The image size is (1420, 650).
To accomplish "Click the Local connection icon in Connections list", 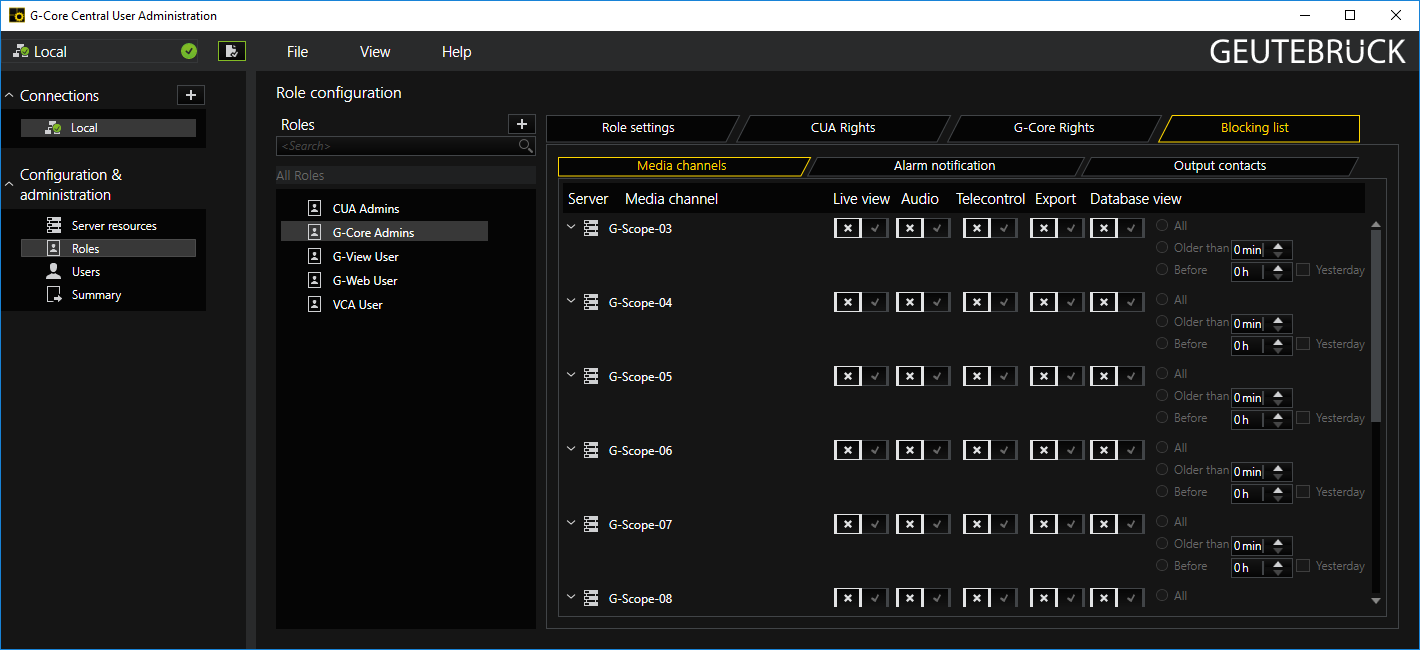I will pyautogui.click(x=54, y=128).
